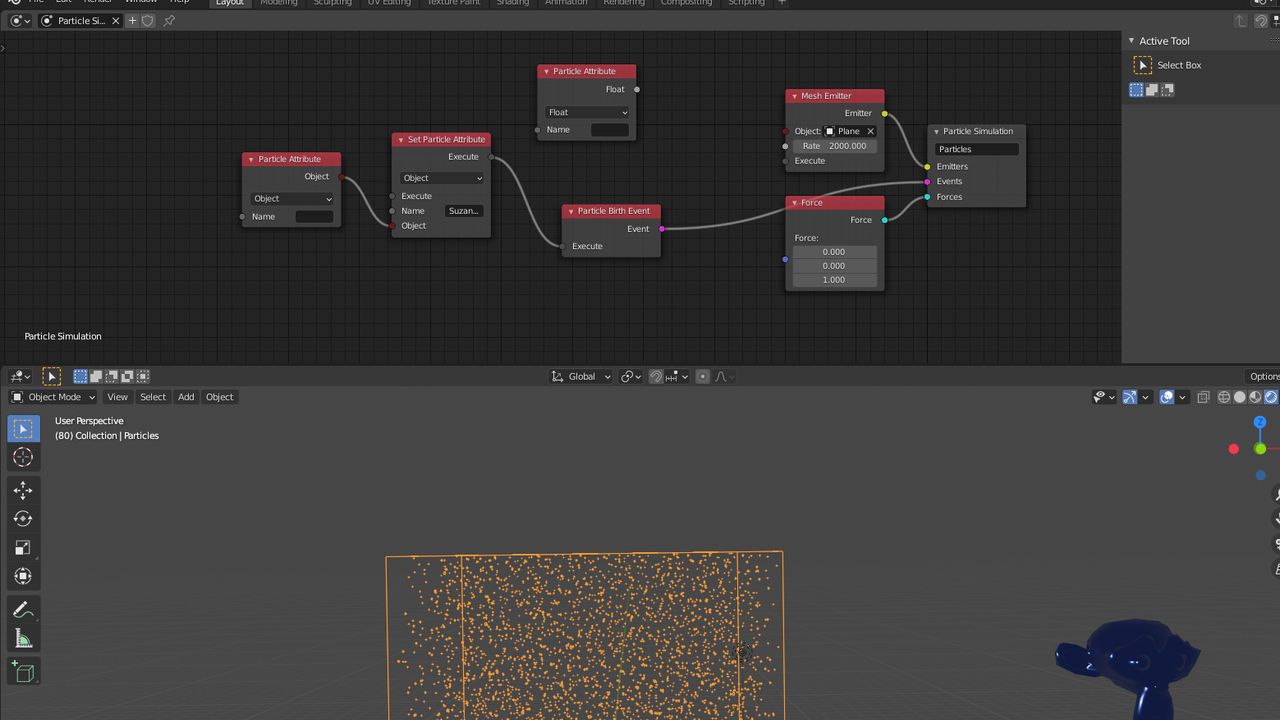Select the Annotate tool
Screen dimensions: 1280x720
pos(24,609)
